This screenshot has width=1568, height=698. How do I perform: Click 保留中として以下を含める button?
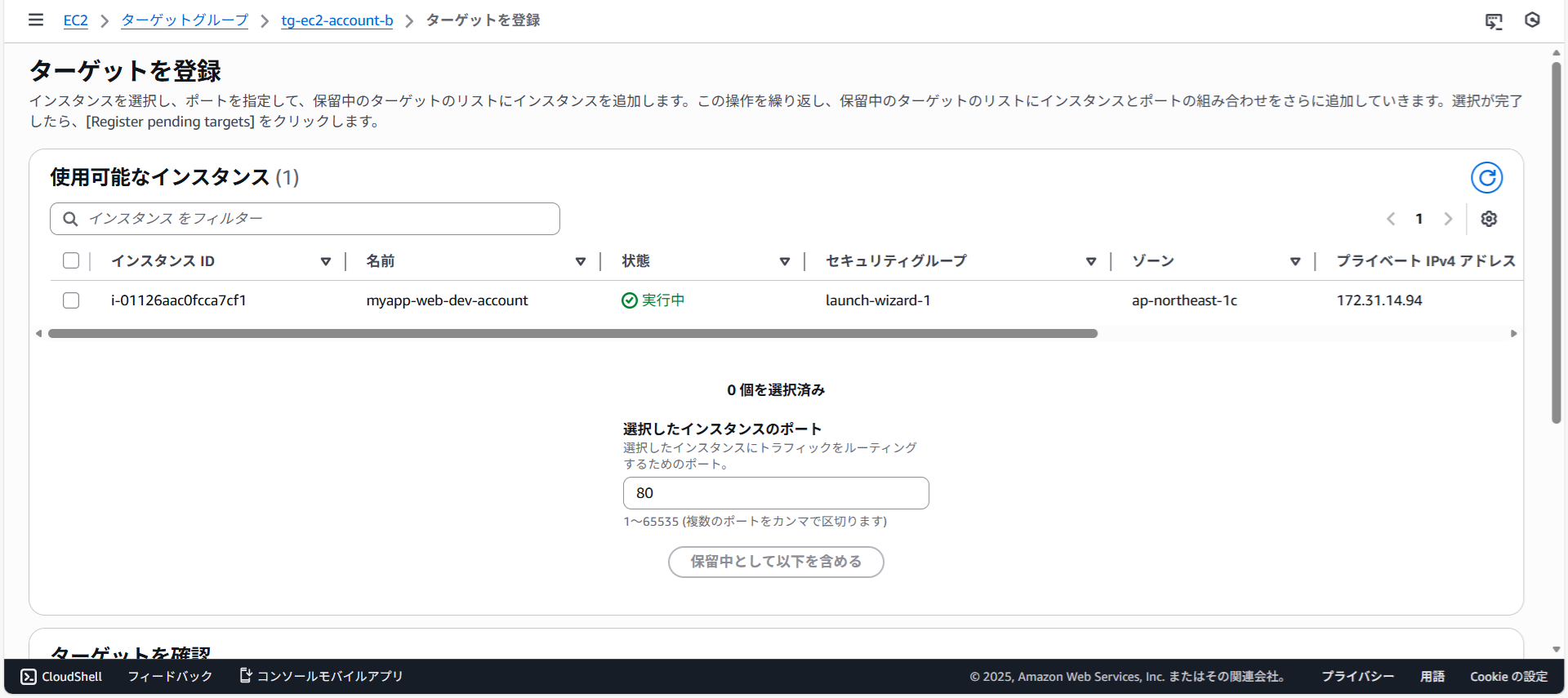(x=776, y=562)
